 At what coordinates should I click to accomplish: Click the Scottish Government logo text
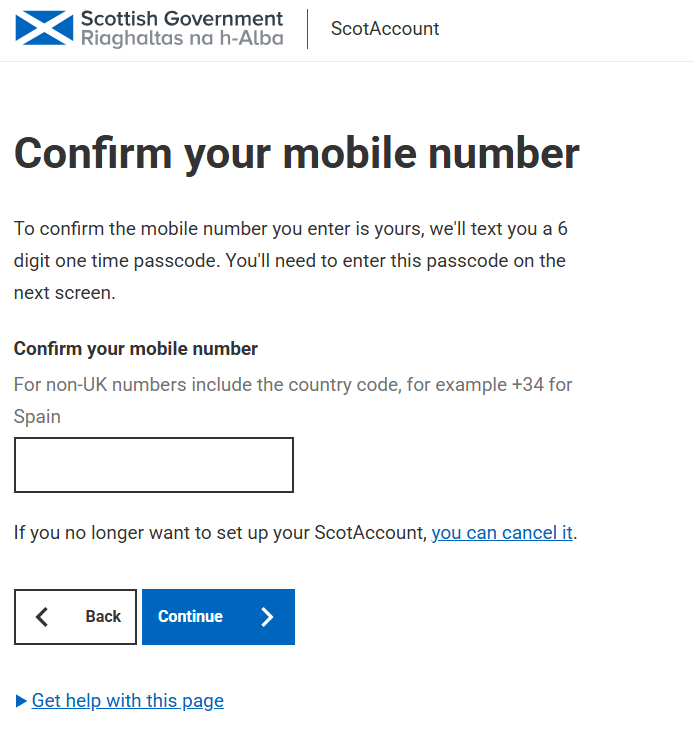click(182, 19)
